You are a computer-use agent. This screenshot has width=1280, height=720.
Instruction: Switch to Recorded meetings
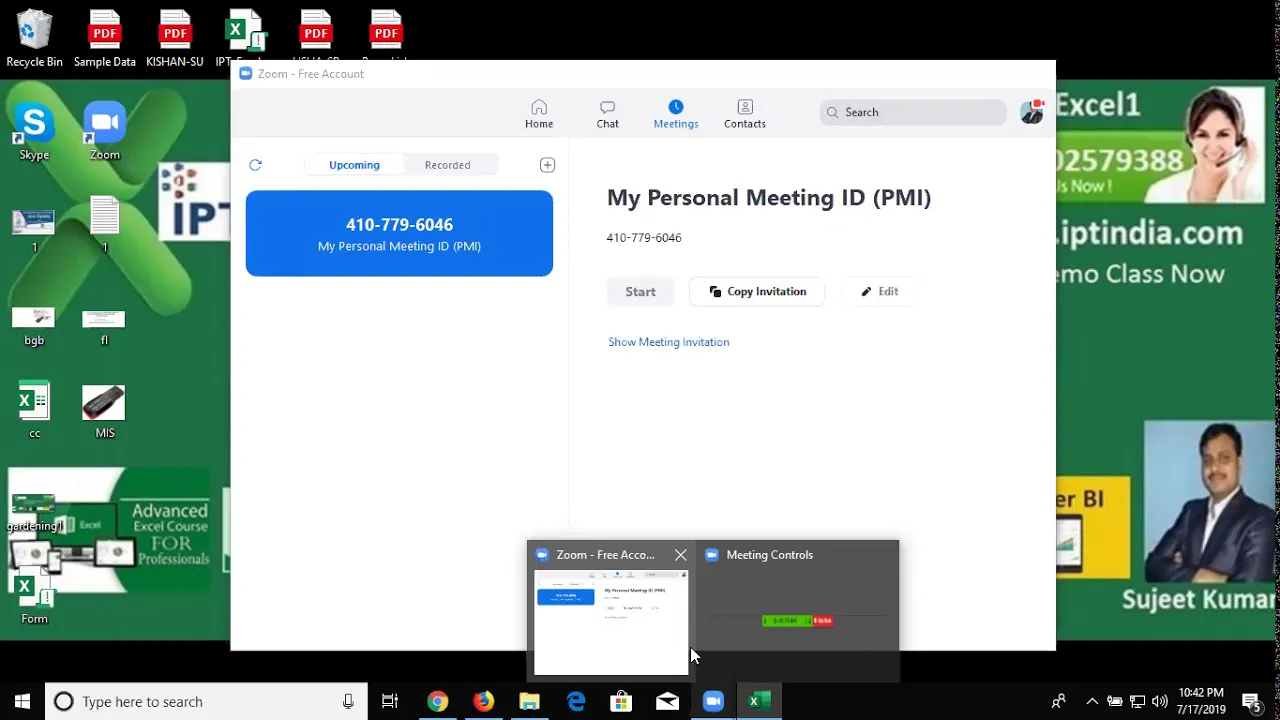coord(447,165)
